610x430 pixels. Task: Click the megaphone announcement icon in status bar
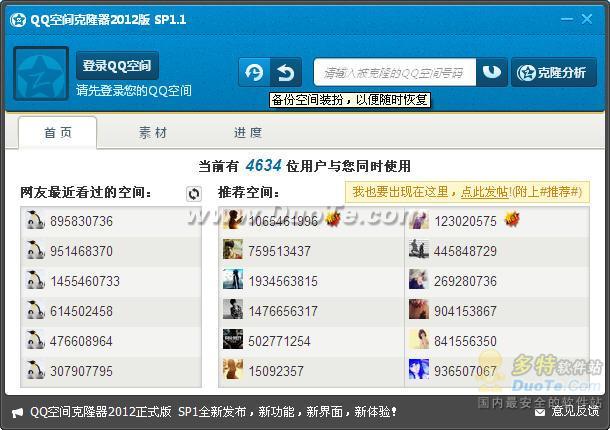tap(18, 412)
